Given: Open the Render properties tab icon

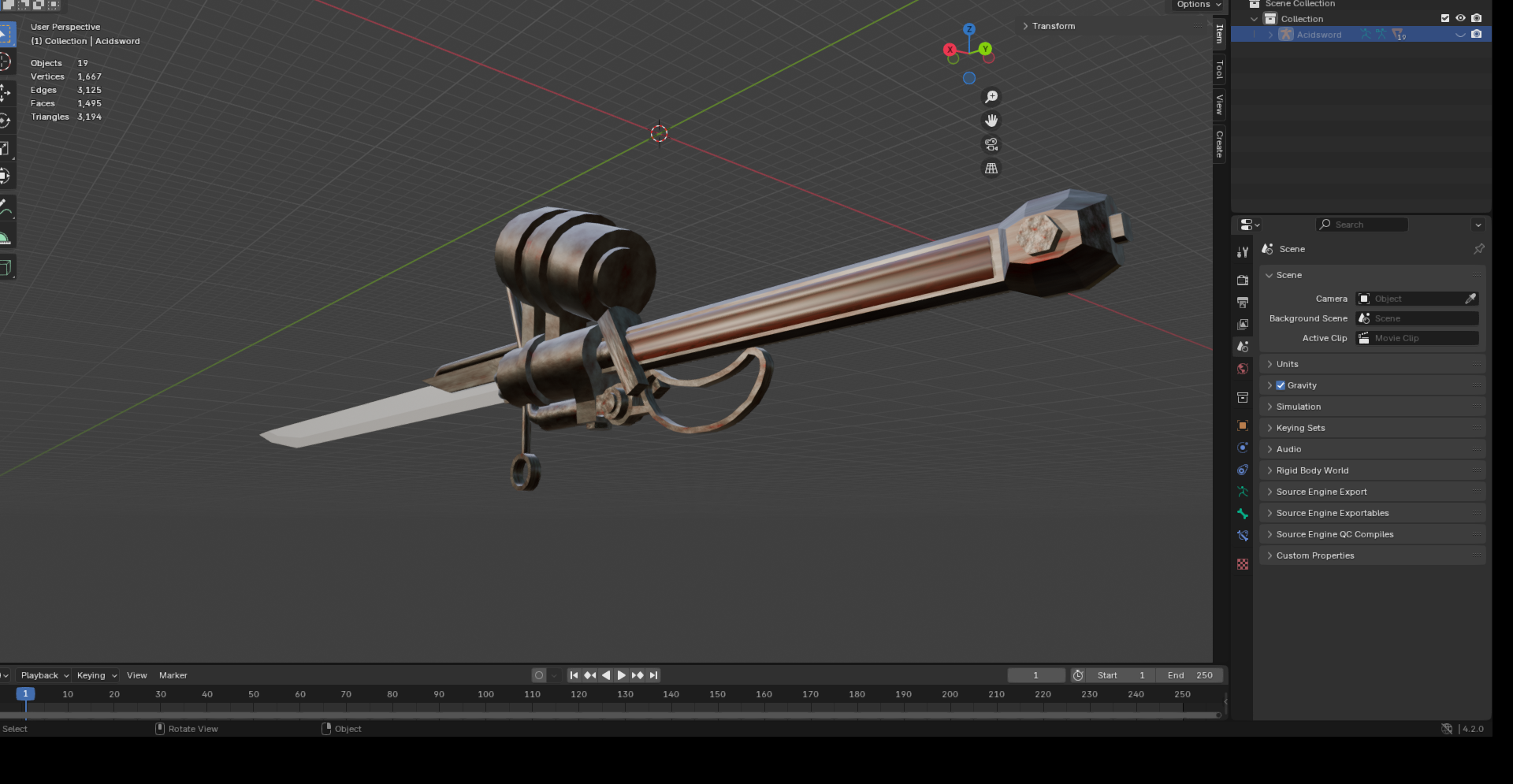Looking at the screenshot, I should point(1243,280).
